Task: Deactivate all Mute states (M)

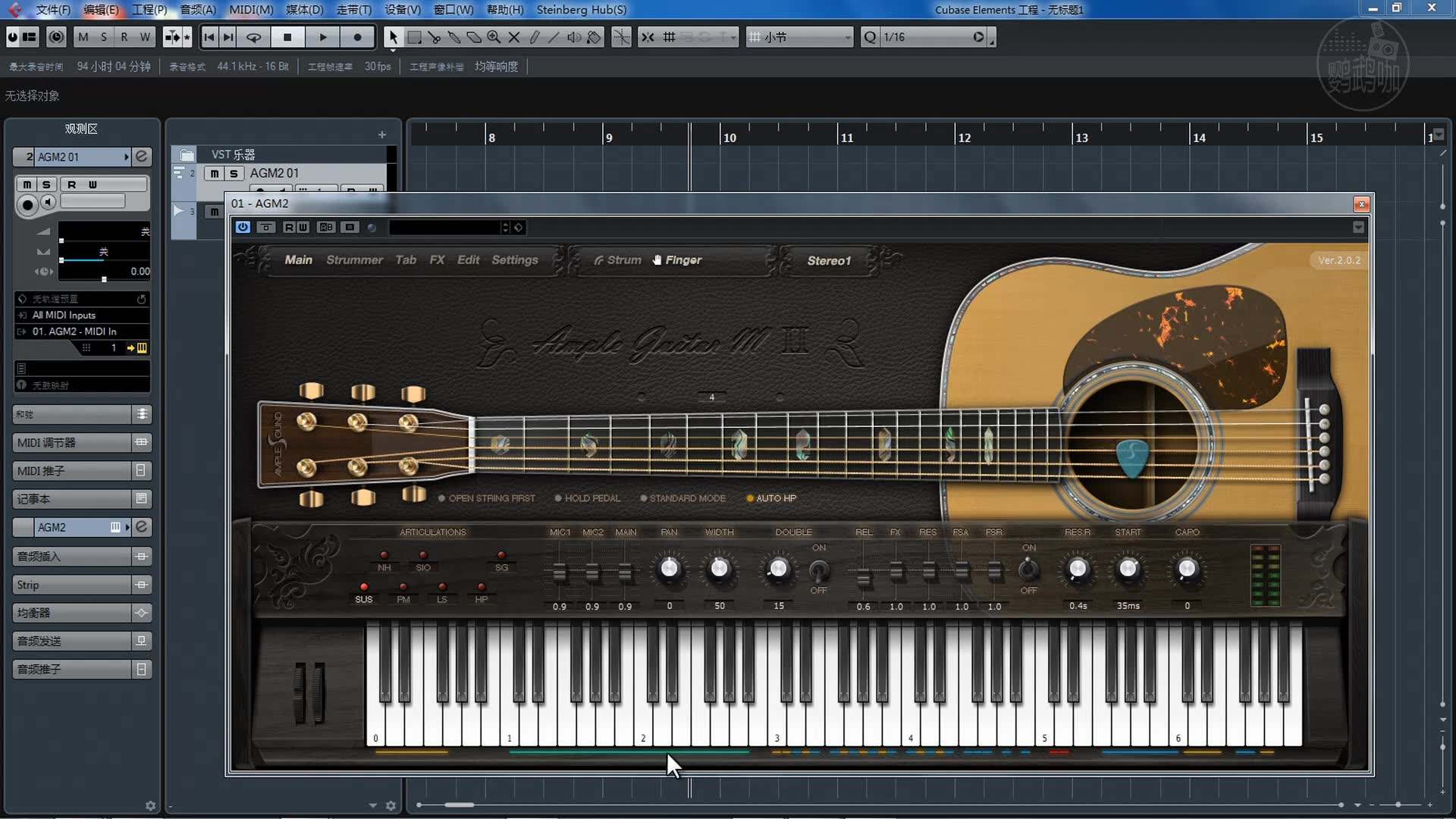Action: point(83,37)
